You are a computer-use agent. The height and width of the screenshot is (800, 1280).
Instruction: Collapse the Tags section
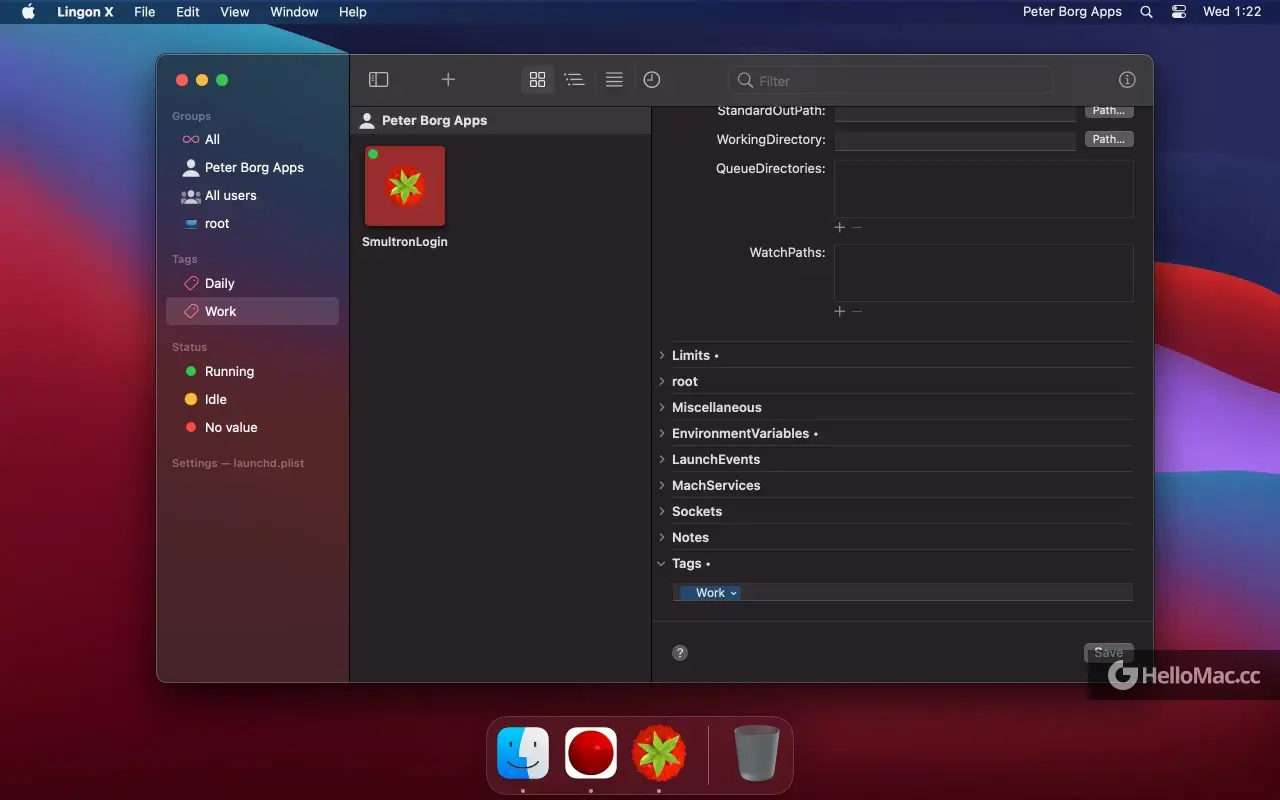pyautogui.click(x=662, y=563)
